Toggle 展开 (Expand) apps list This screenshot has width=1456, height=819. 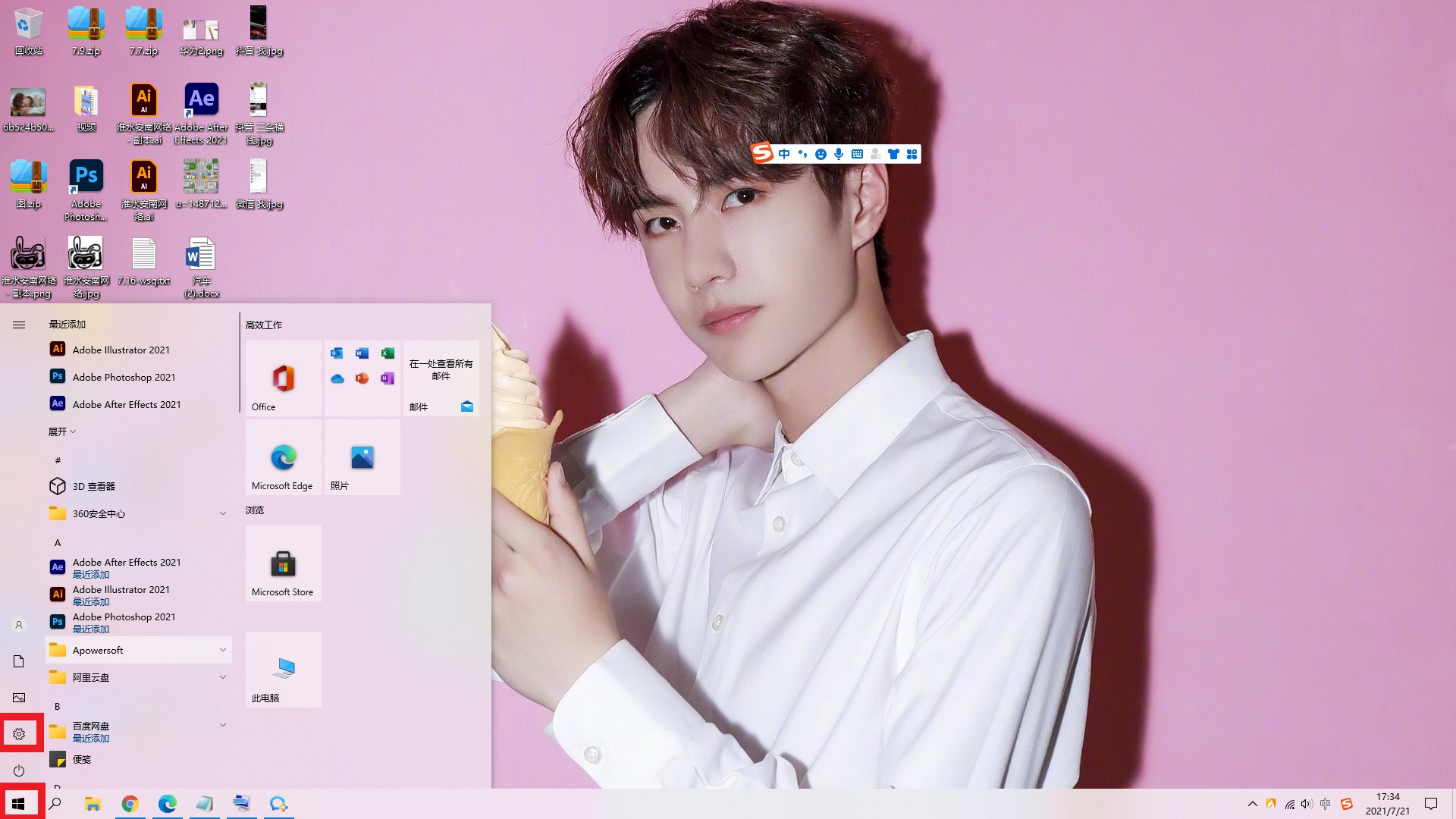coord(62,431)
